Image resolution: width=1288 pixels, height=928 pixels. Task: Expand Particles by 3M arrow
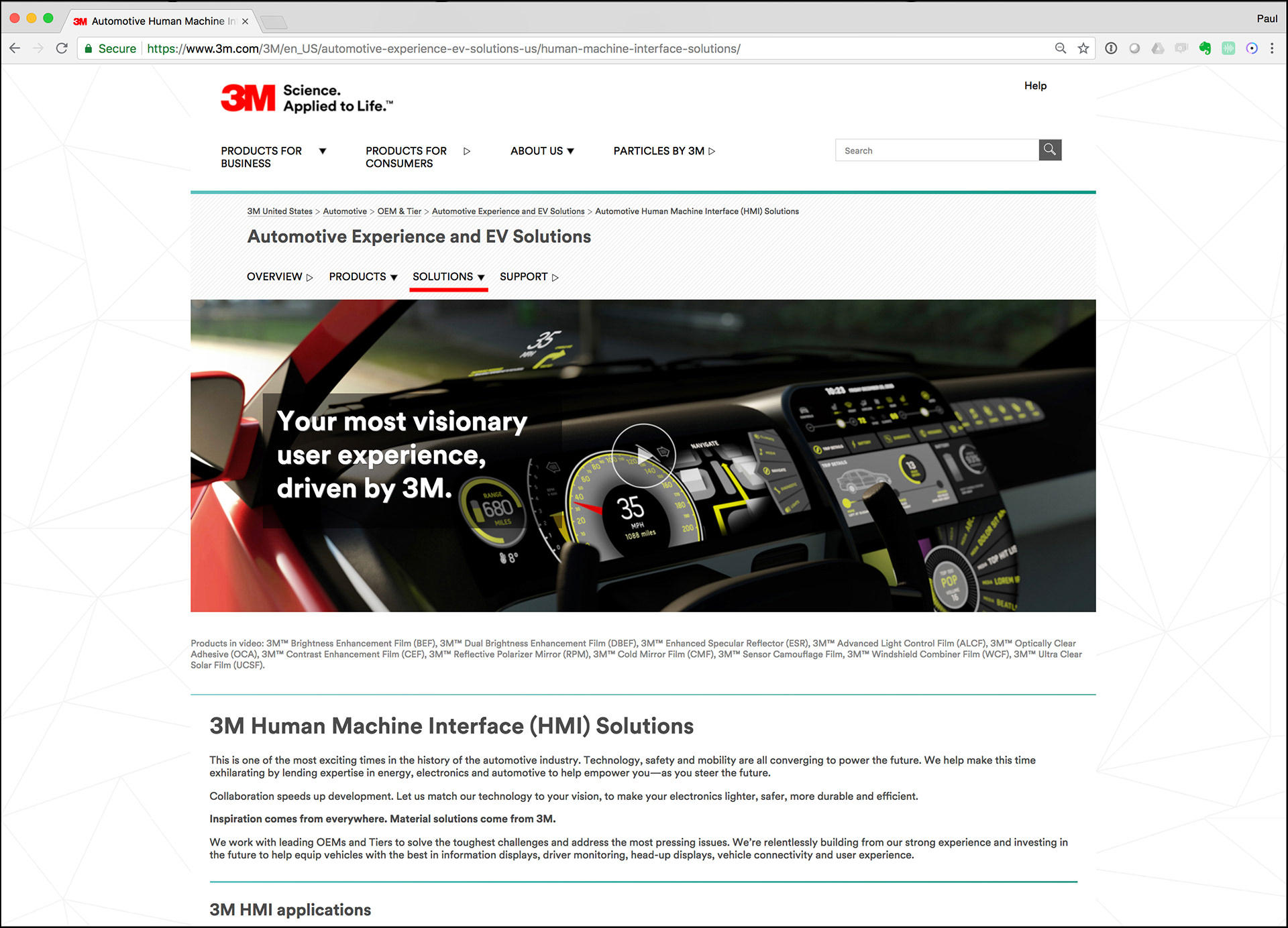[712, 151]
